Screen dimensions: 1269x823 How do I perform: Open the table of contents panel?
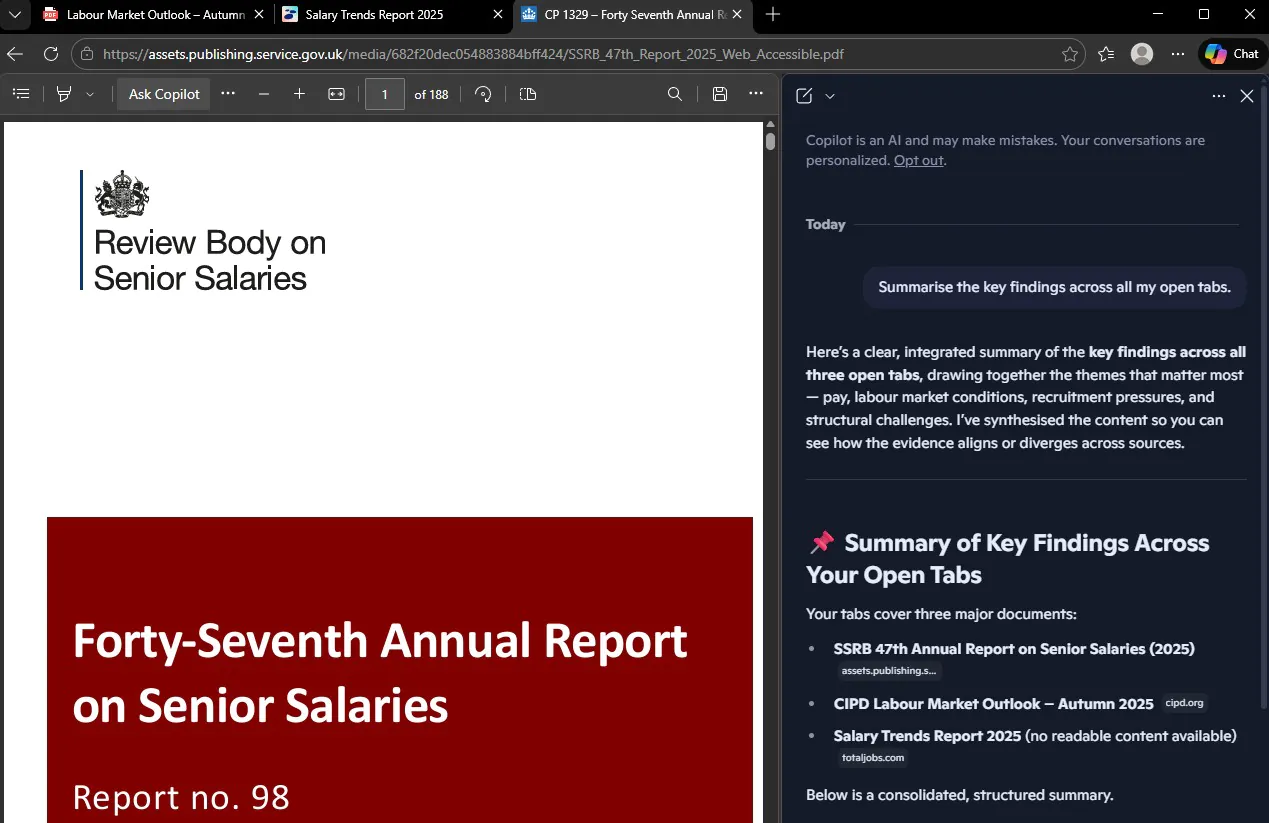(x=21, y=93)
